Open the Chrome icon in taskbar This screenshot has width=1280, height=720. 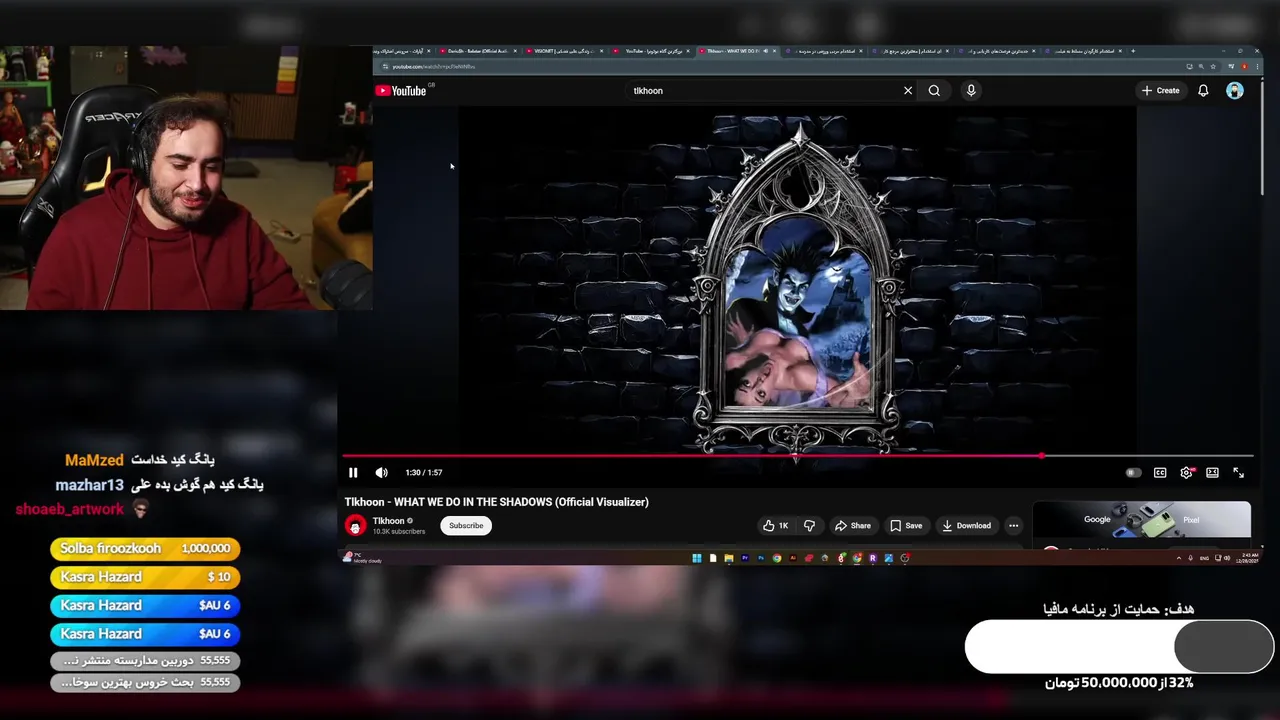coord(777,558)
